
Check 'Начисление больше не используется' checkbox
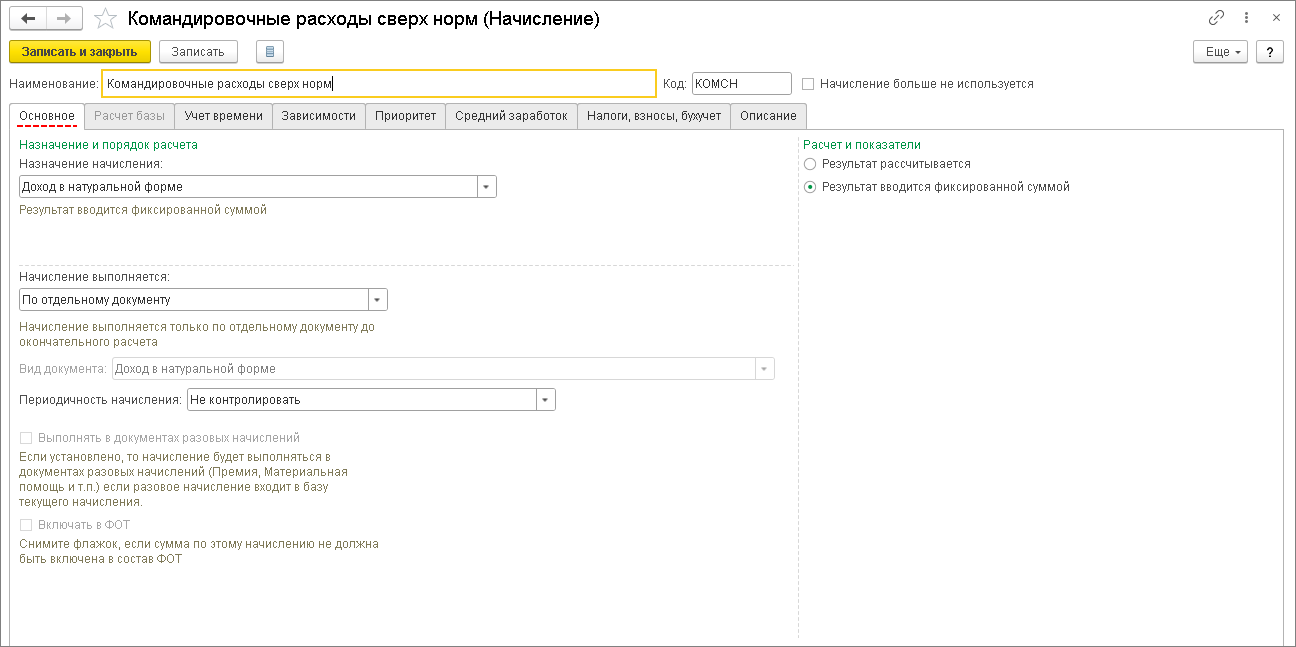(808, 84)
